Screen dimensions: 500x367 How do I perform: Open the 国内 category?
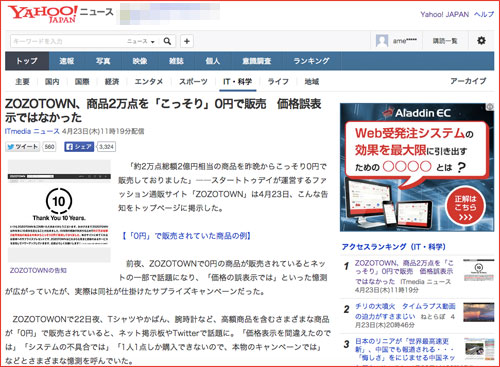pos(52,82)
